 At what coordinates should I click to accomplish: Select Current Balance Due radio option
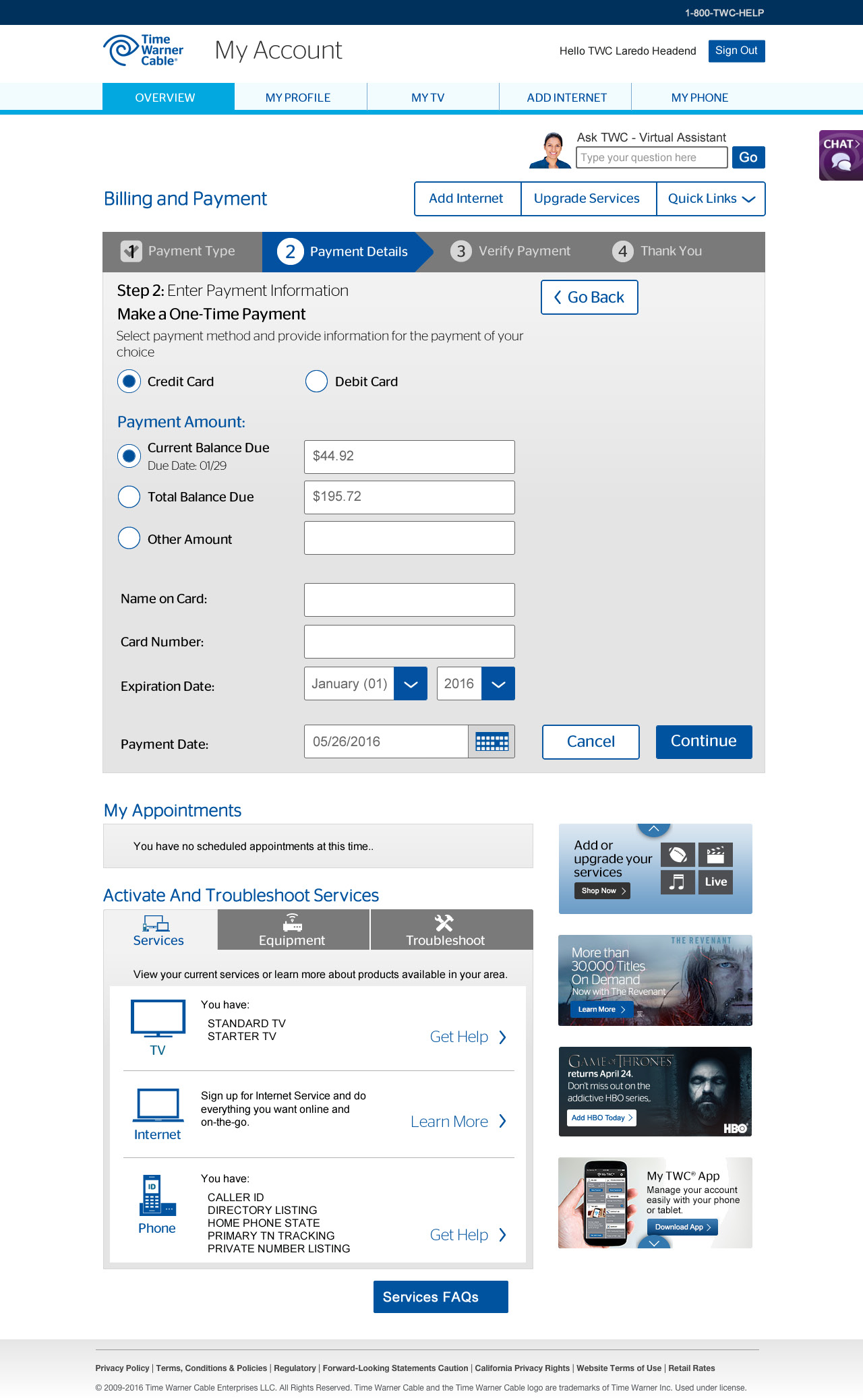[x=129, y=456]
